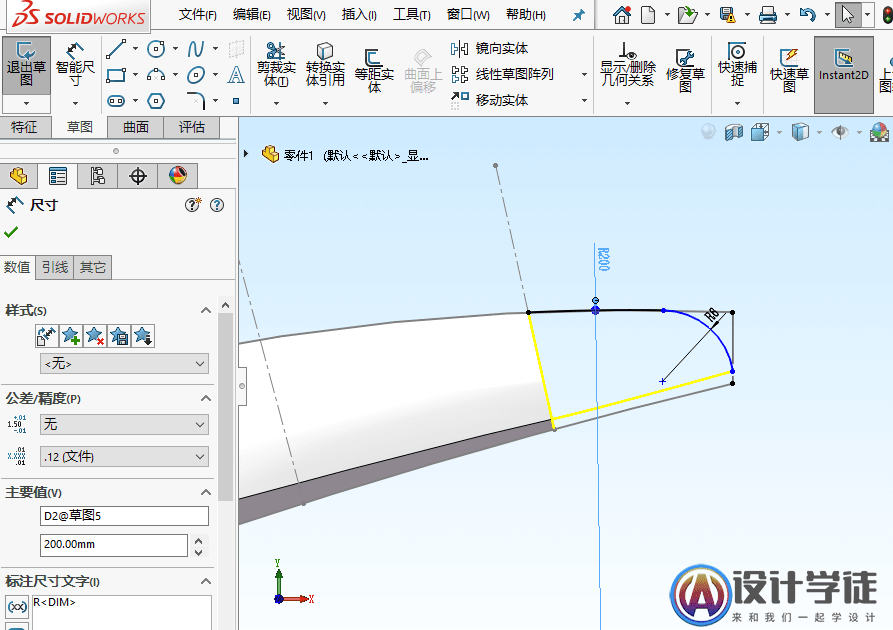
Task: Open the ConfigurationManager tab icon
Action: 98,176
